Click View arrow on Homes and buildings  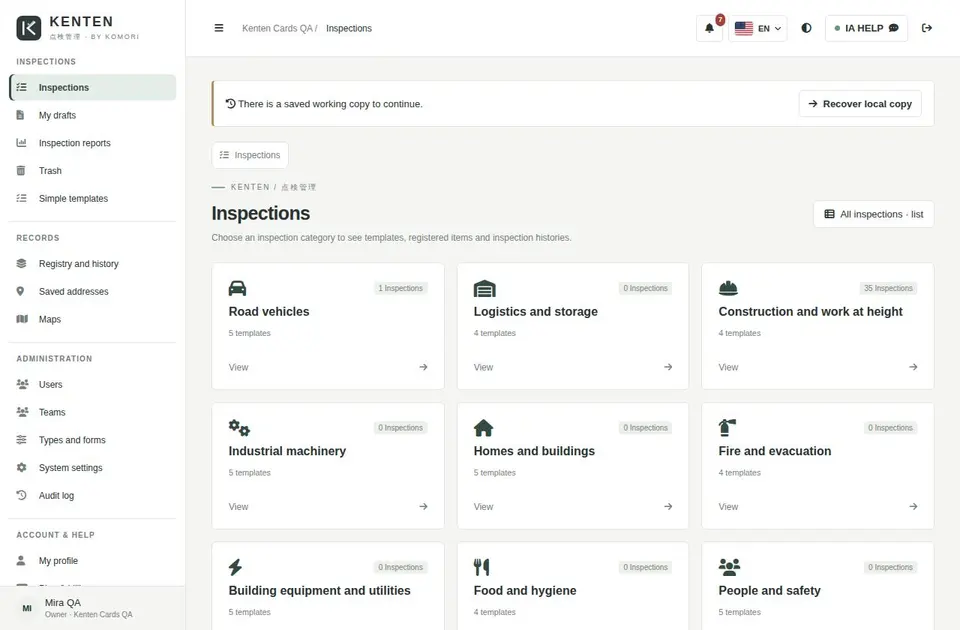click(x=668, y=506)
